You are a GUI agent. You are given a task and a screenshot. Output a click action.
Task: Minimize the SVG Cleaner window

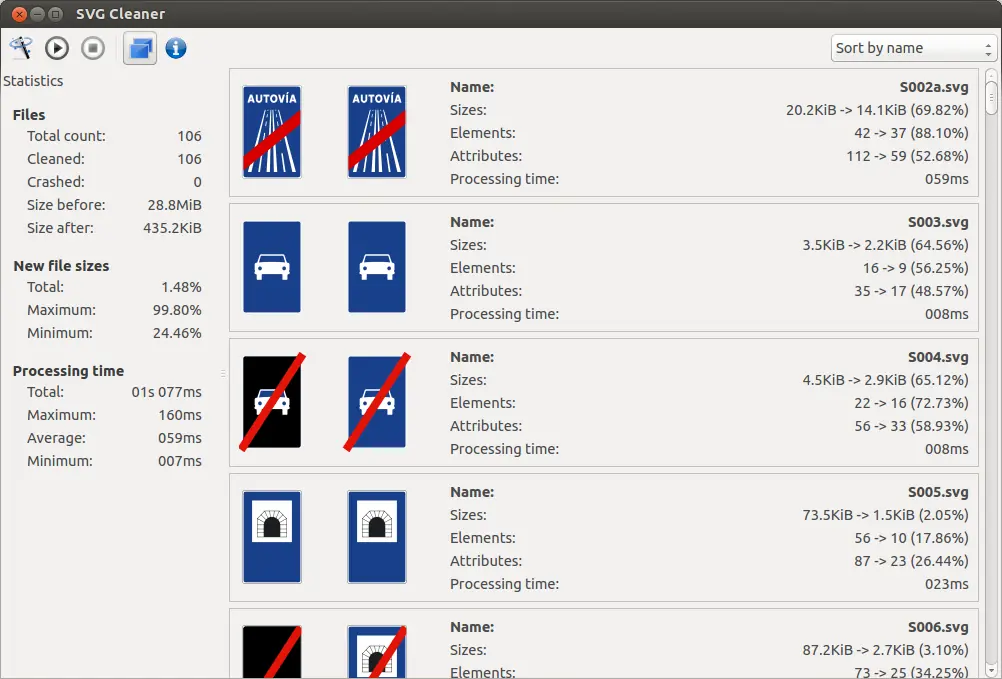click(x=37, y=13)
